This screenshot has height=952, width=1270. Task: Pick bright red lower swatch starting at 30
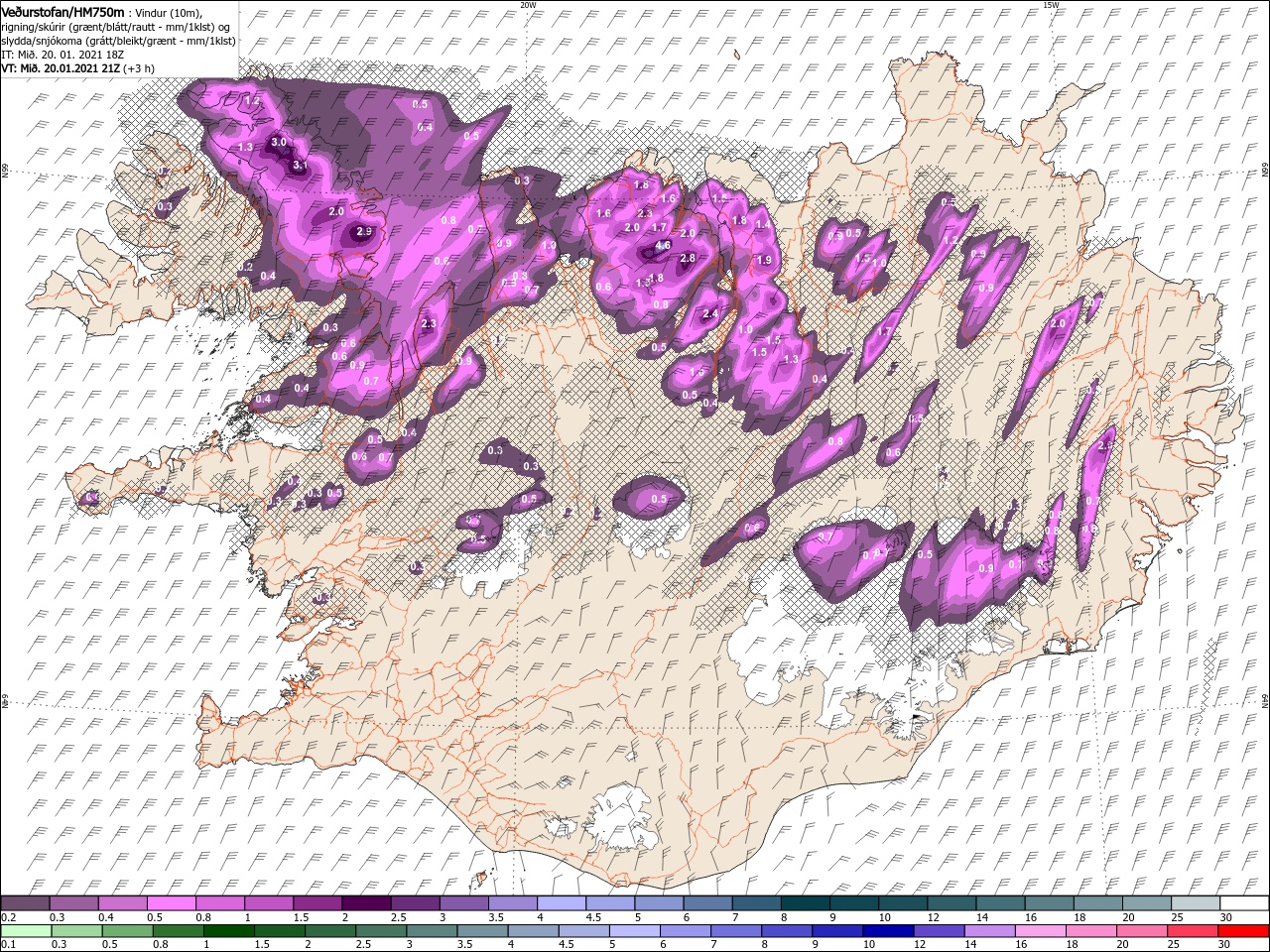[x=1242, y=931]
